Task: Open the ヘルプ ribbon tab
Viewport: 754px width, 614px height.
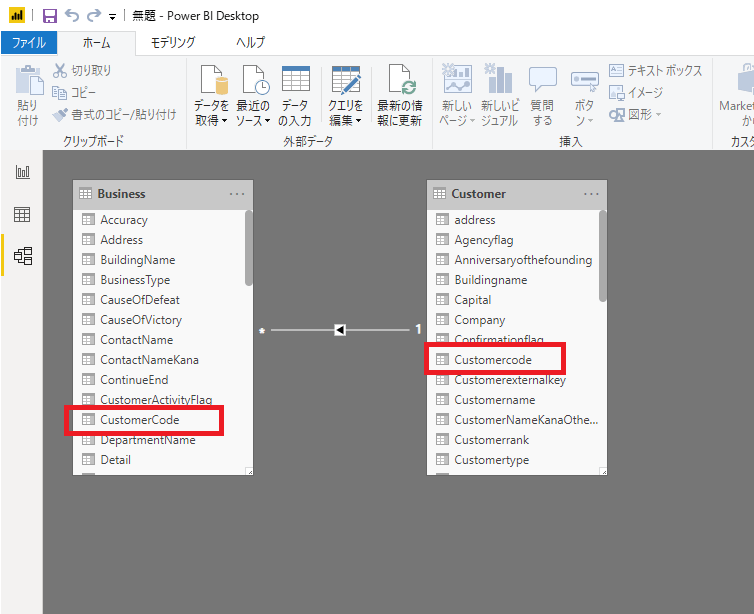Action: click(251, 43)
